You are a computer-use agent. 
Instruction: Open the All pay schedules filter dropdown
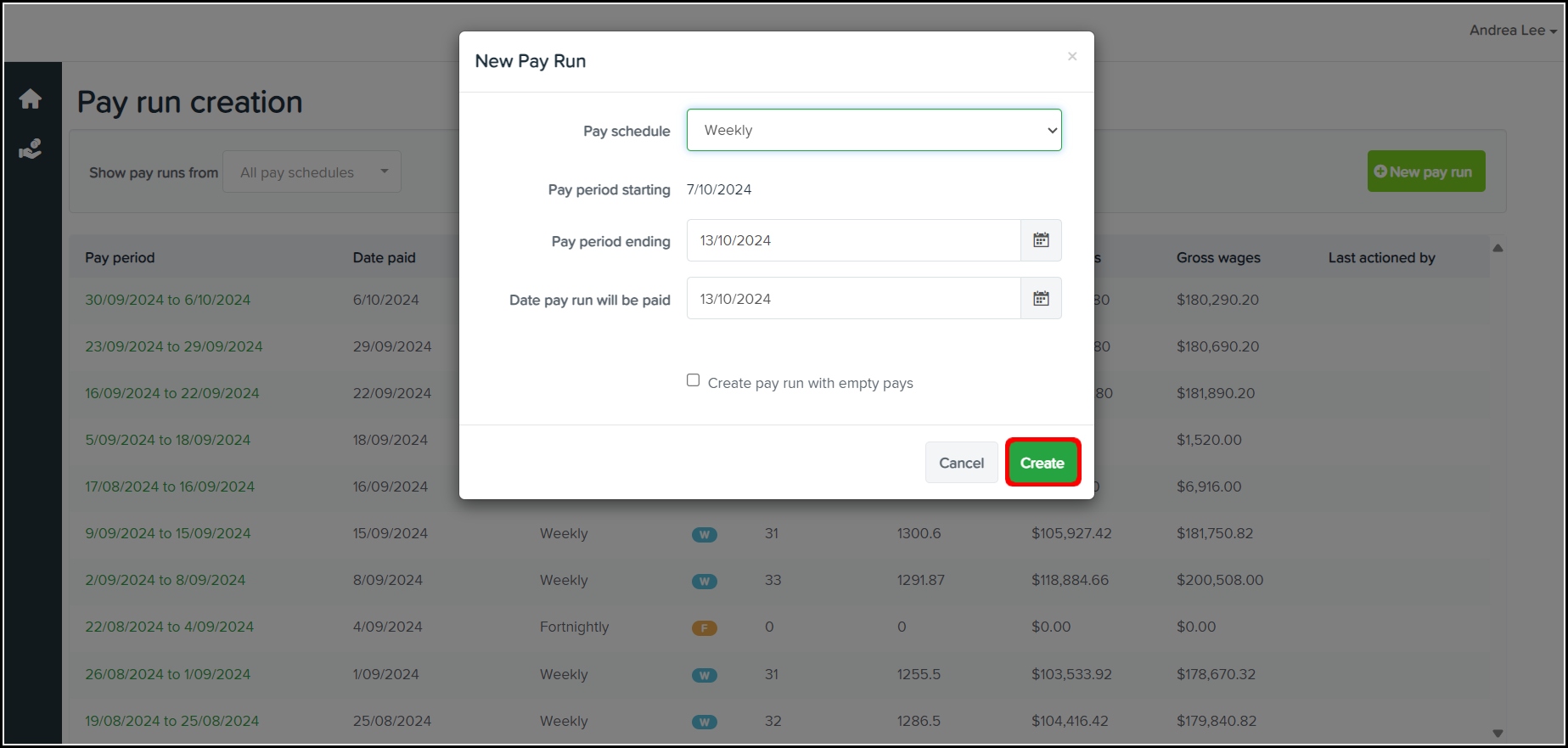tap(312, 172)
